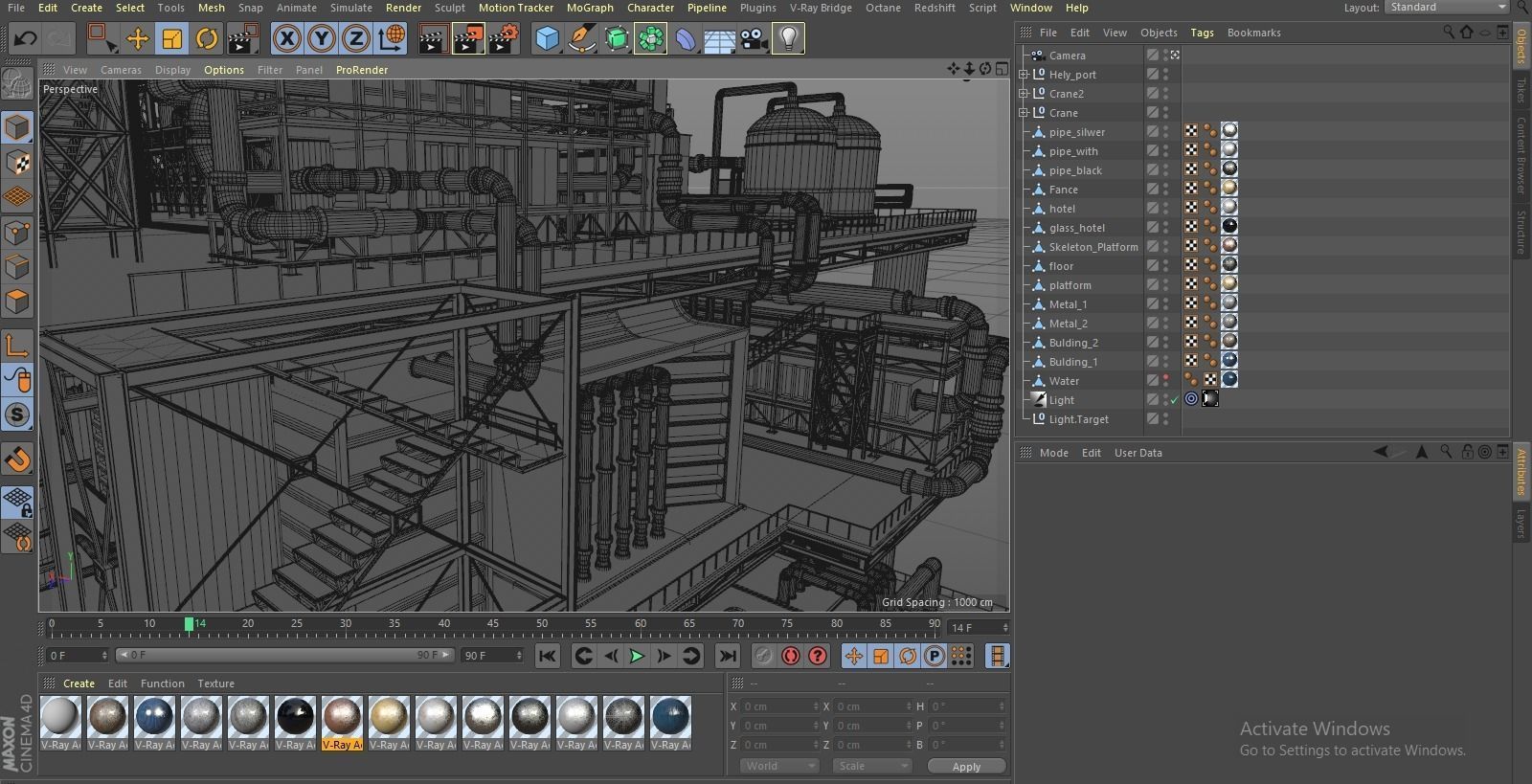Open viewport Cameras menu
The height and width of the screenshot is (784, 1532).
(121, 70)
